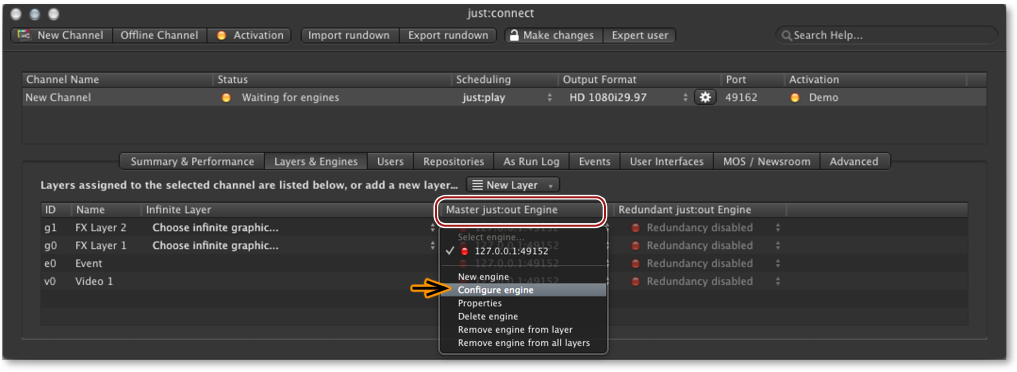Click the Search Help field
Image resolution: width=1017 pixels, height=372 pixels.
886,35
